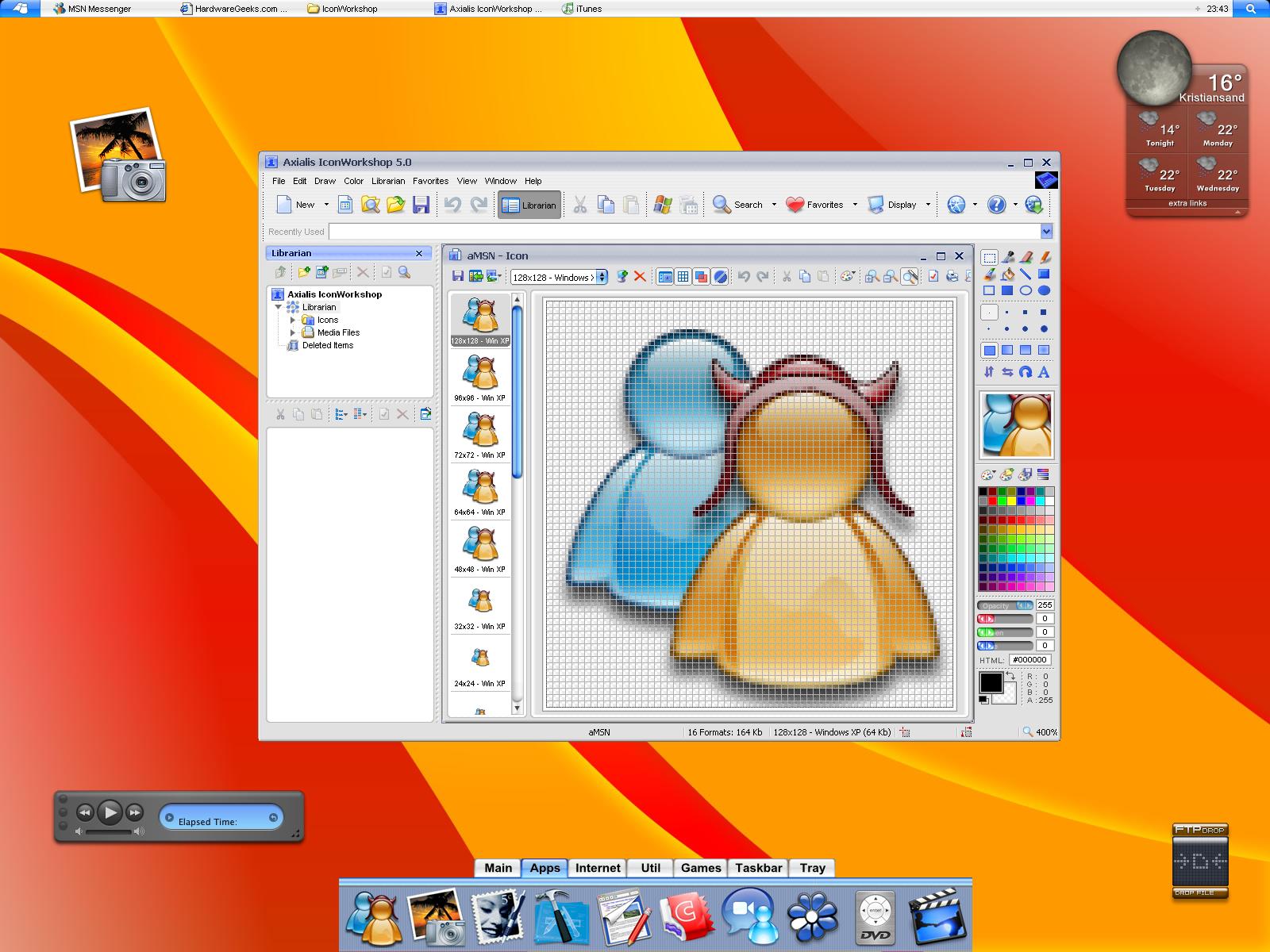Choose the Line drawing tool
This screenshot has width=1270, height=952.
pyautogui.click(x=1026, y=274)
